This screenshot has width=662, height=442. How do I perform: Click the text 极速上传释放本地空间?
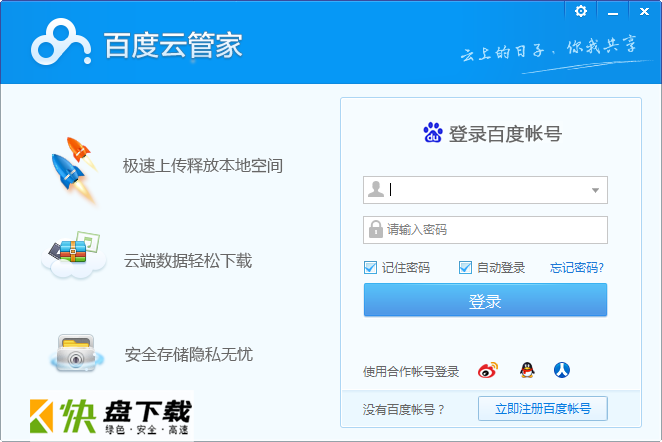203,166
